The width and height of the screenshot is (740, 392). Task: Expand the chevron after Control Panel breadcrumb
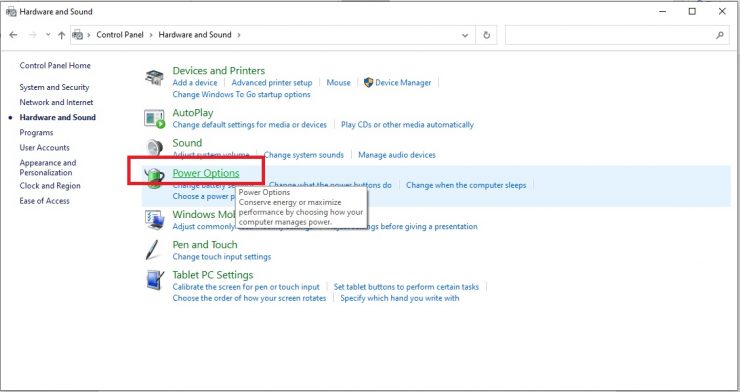click(151, 35)
